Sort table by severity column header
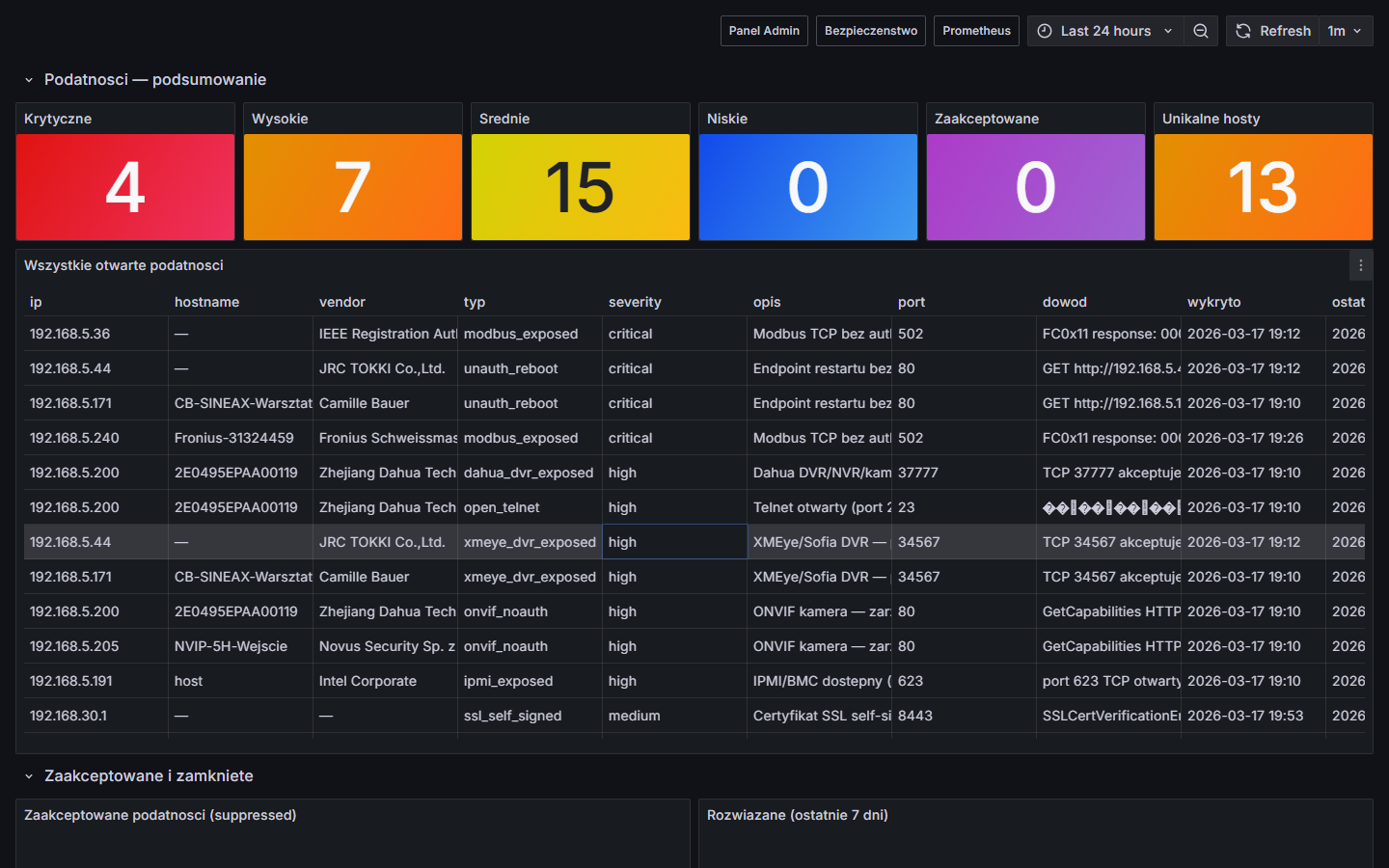 [x=635, y=302]
